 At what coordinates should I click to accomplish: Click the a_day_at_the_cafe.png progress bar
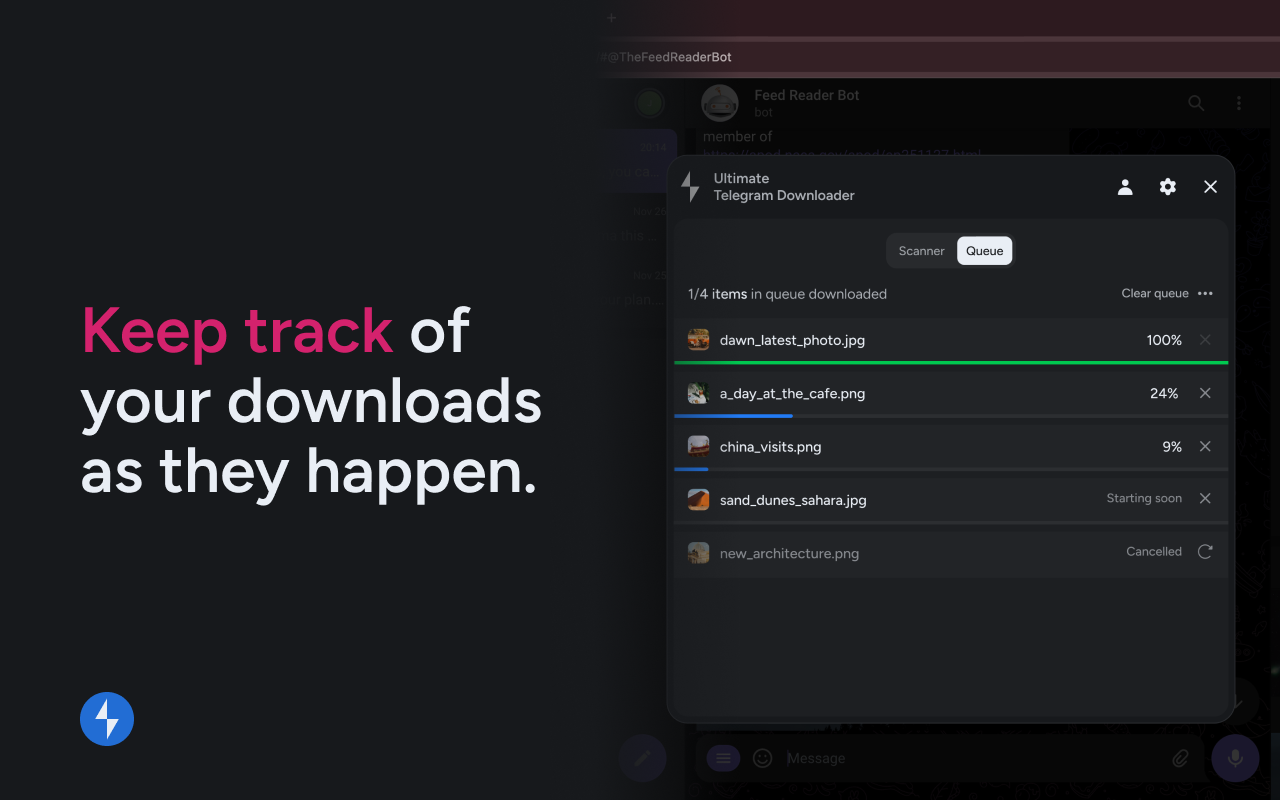click(x=951, y=415)
